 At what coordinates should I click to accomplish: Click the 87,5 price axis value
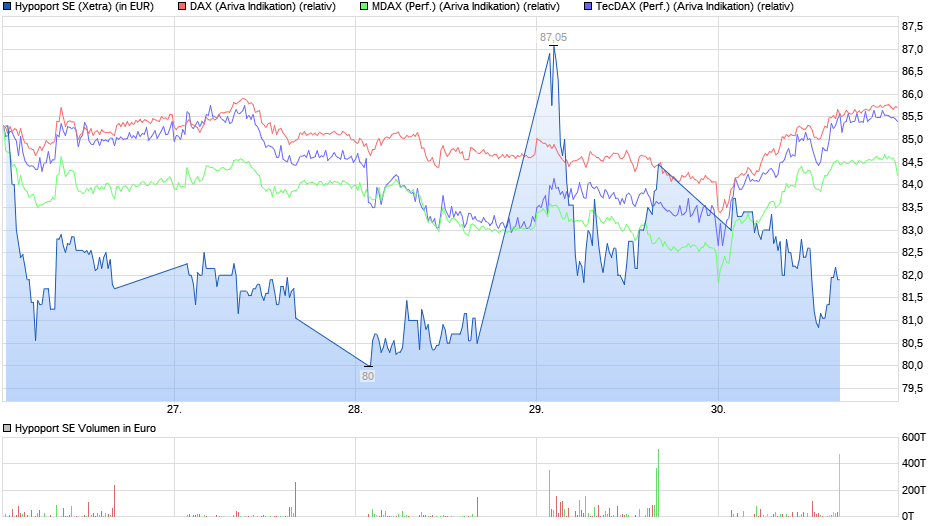point(912,26)
